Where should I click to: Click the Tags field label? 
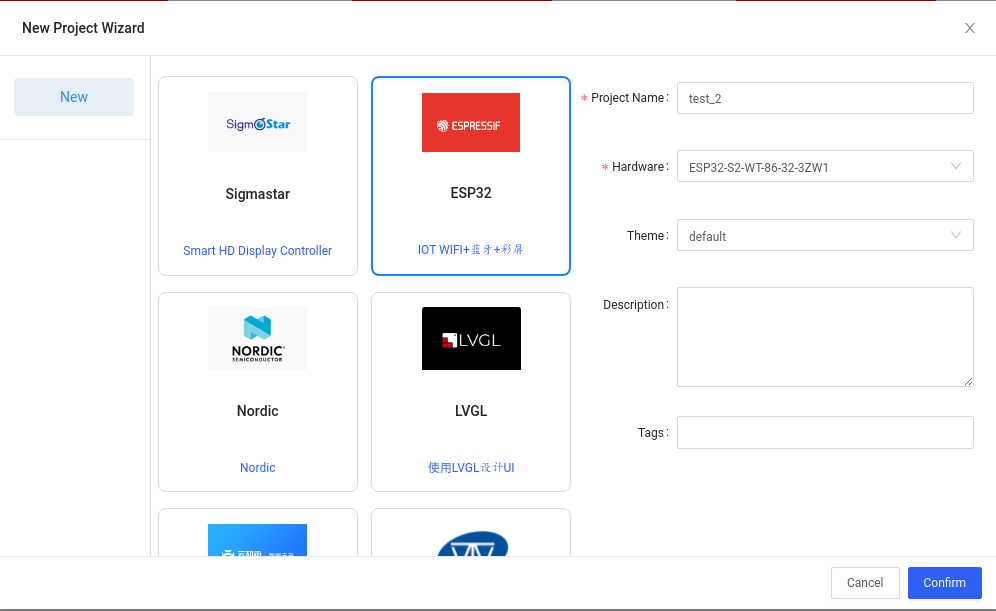click(651, 433)
